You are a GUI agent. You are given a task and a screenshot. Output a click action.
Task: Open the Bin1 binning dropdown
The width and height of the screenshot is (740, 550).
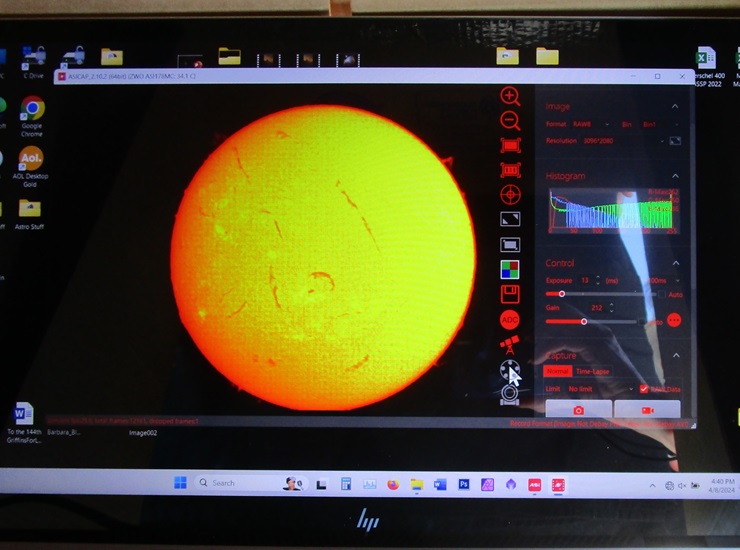[x=661, y=124]
